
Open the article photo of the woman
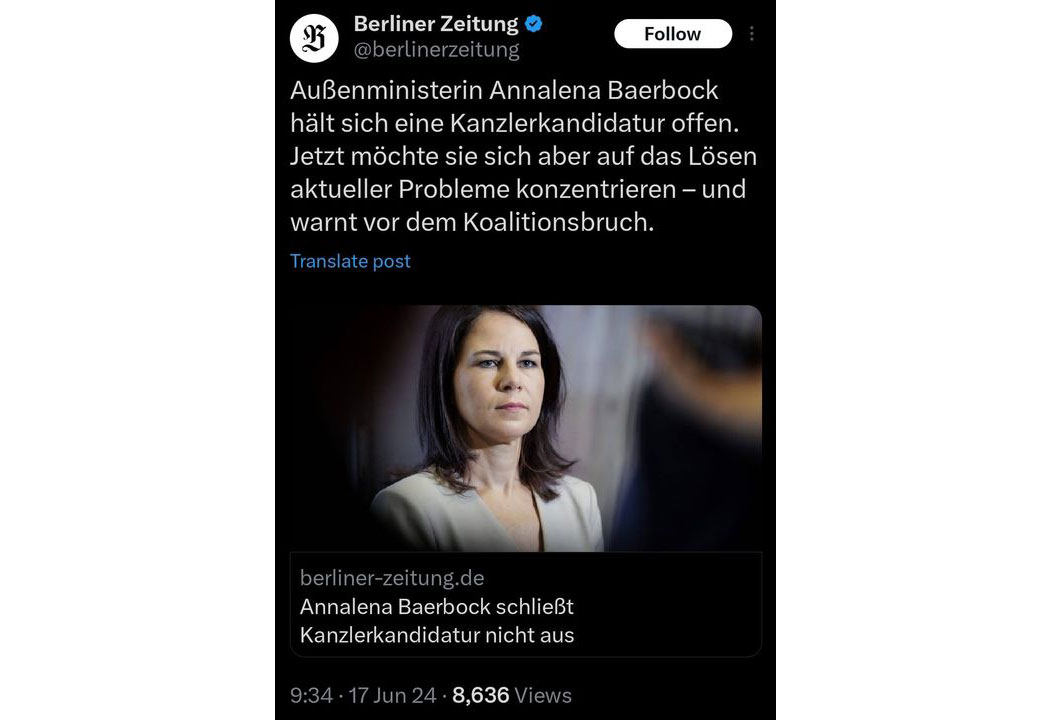point(526,429)
